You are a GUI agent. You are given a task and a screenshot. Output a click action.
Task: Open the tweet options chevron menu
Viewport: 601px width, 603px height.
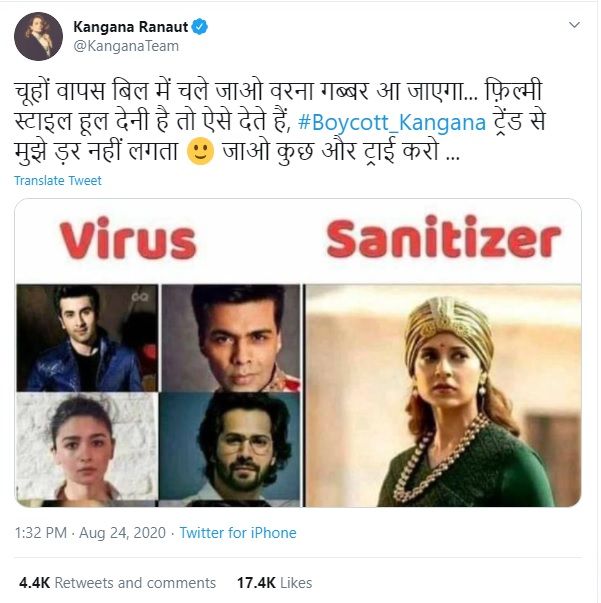(x=573, y=23)
